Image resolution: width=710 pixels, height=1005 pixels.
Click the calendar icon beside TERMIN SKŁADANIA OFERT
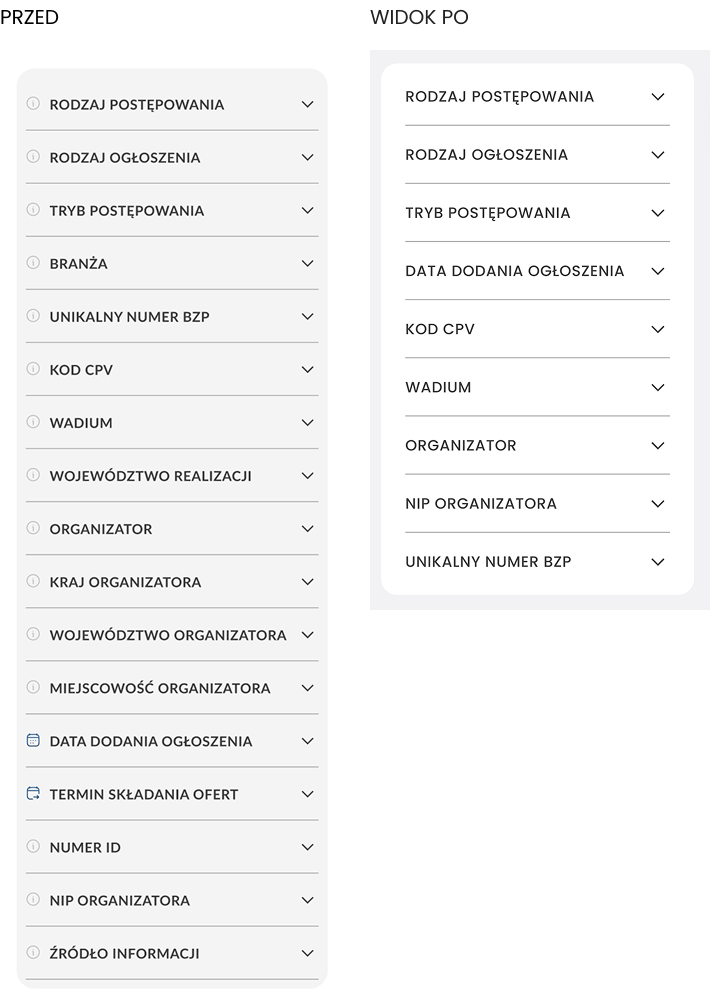pyautogui.click(x=33, y=793)
